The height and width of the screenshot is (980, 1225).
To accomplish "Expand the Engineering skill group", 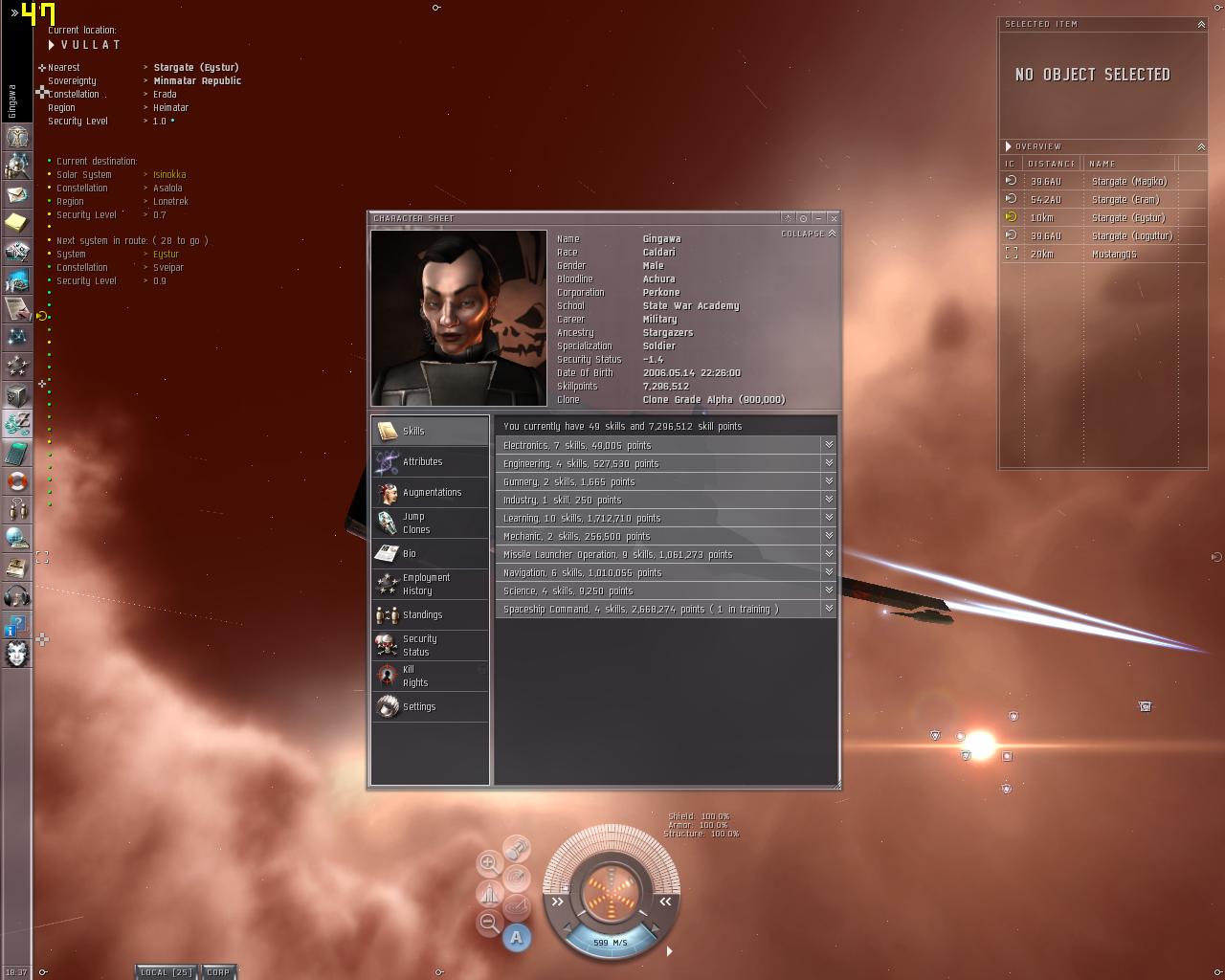I will 829,463.
